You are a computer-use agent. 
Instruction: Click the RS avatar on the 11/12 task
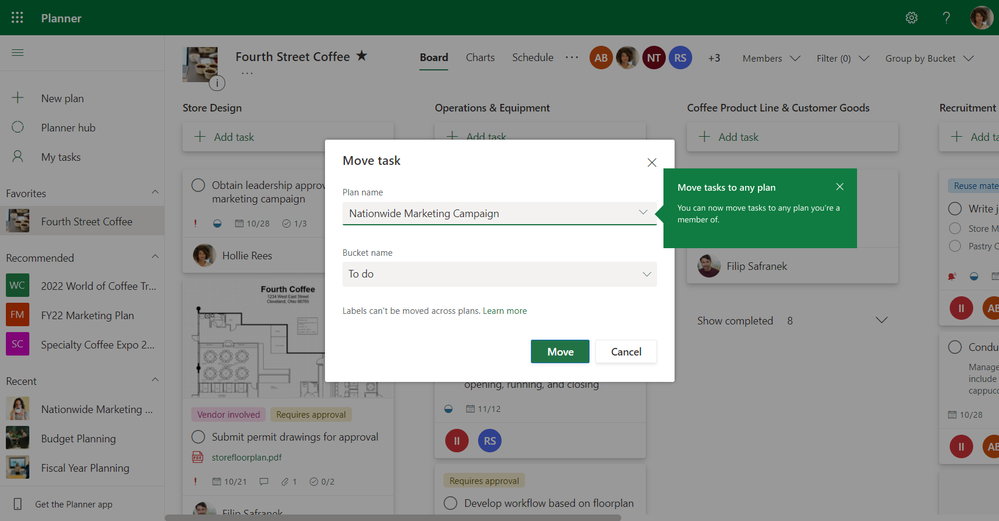coord(489,440)
